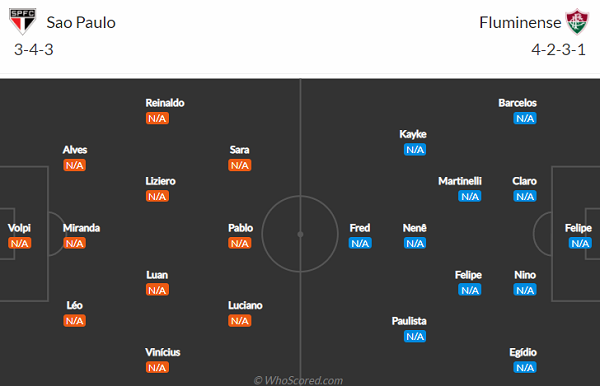Click Vinícius' orange N/A rating badge
This screenshot has height=386, width=600.
(157, 368)
